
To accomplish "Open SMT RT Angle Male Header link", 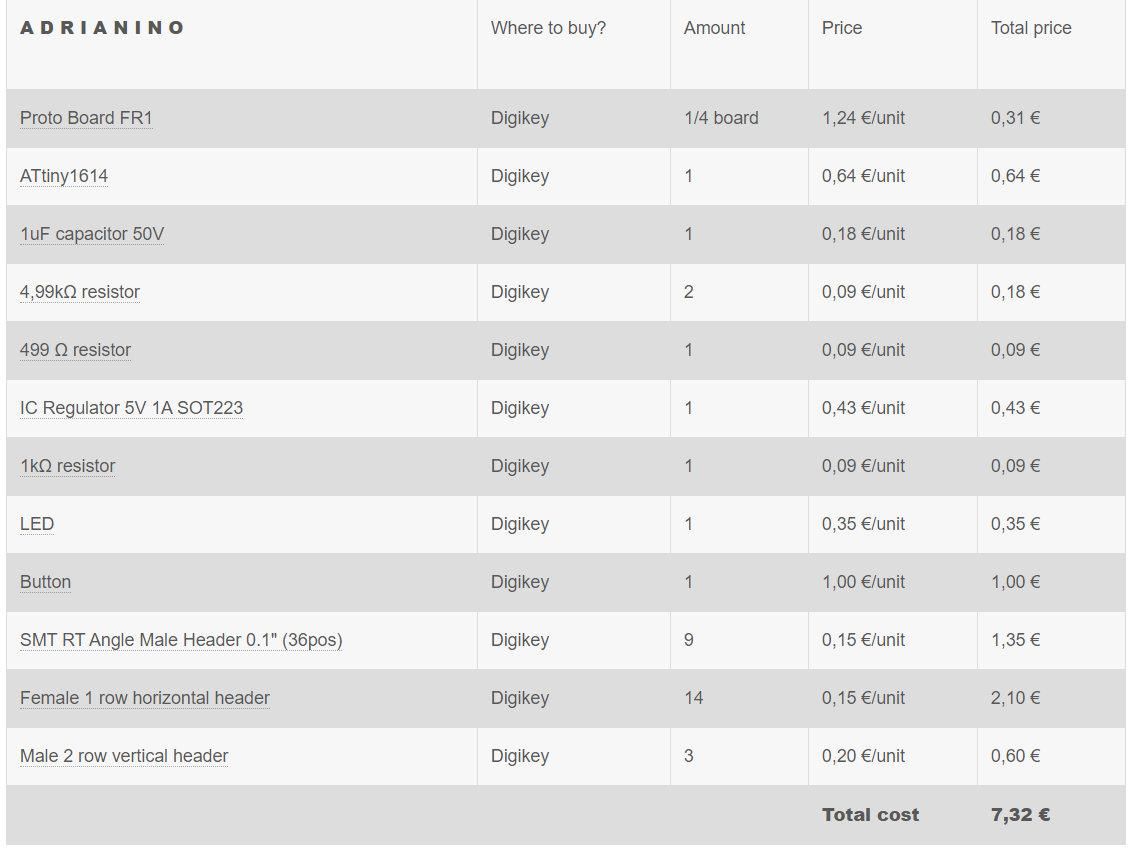I will 181,640.
